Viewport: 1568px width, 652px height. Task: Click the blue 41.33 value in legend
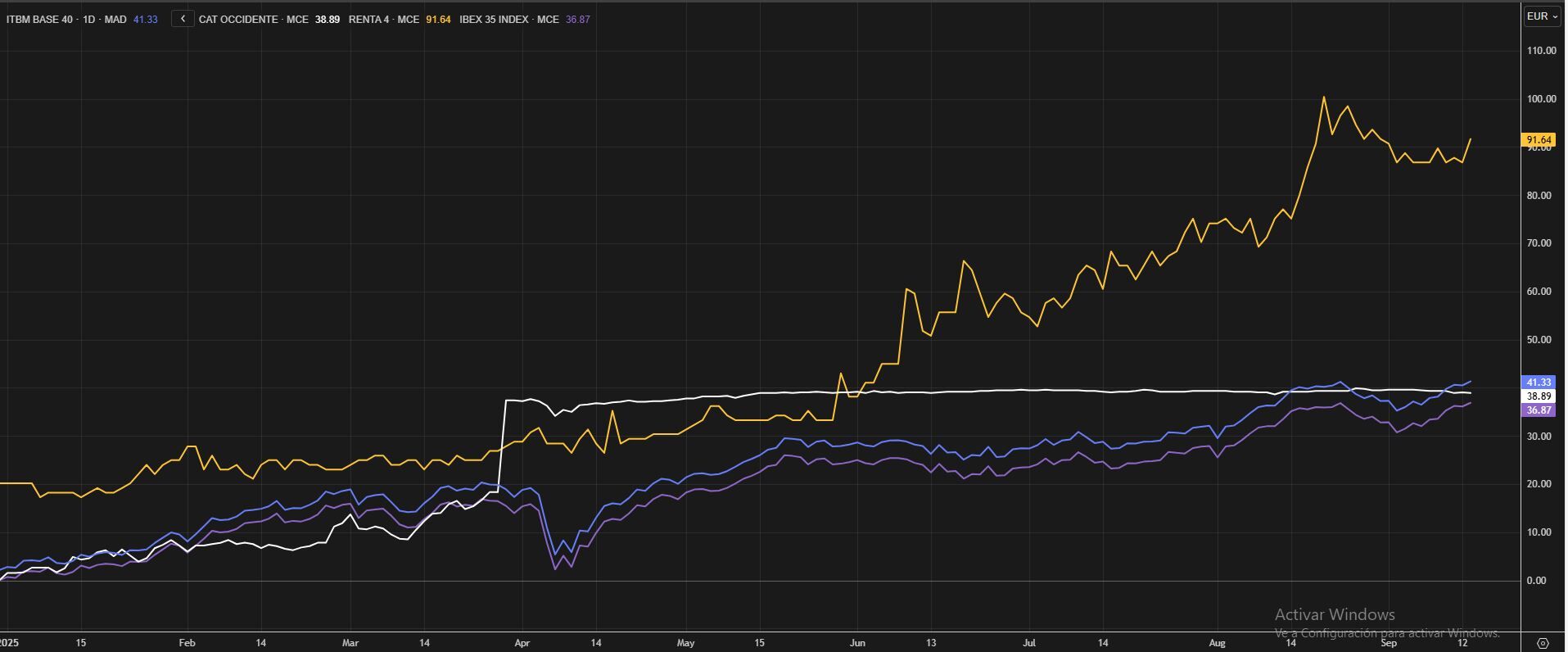pos(145,19)
